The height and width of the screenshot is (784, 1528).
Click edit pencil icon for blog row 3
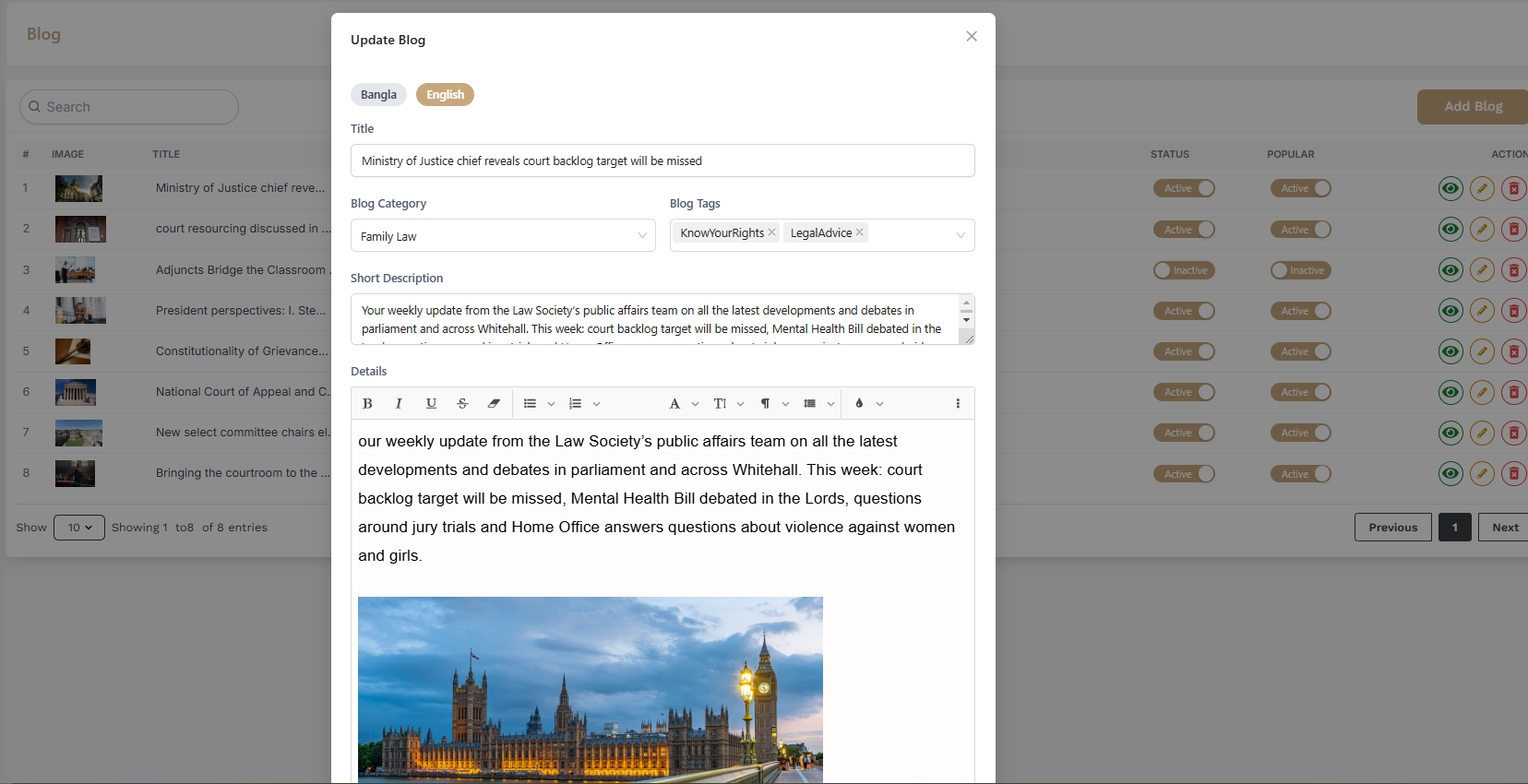(x=1482, y=270)
